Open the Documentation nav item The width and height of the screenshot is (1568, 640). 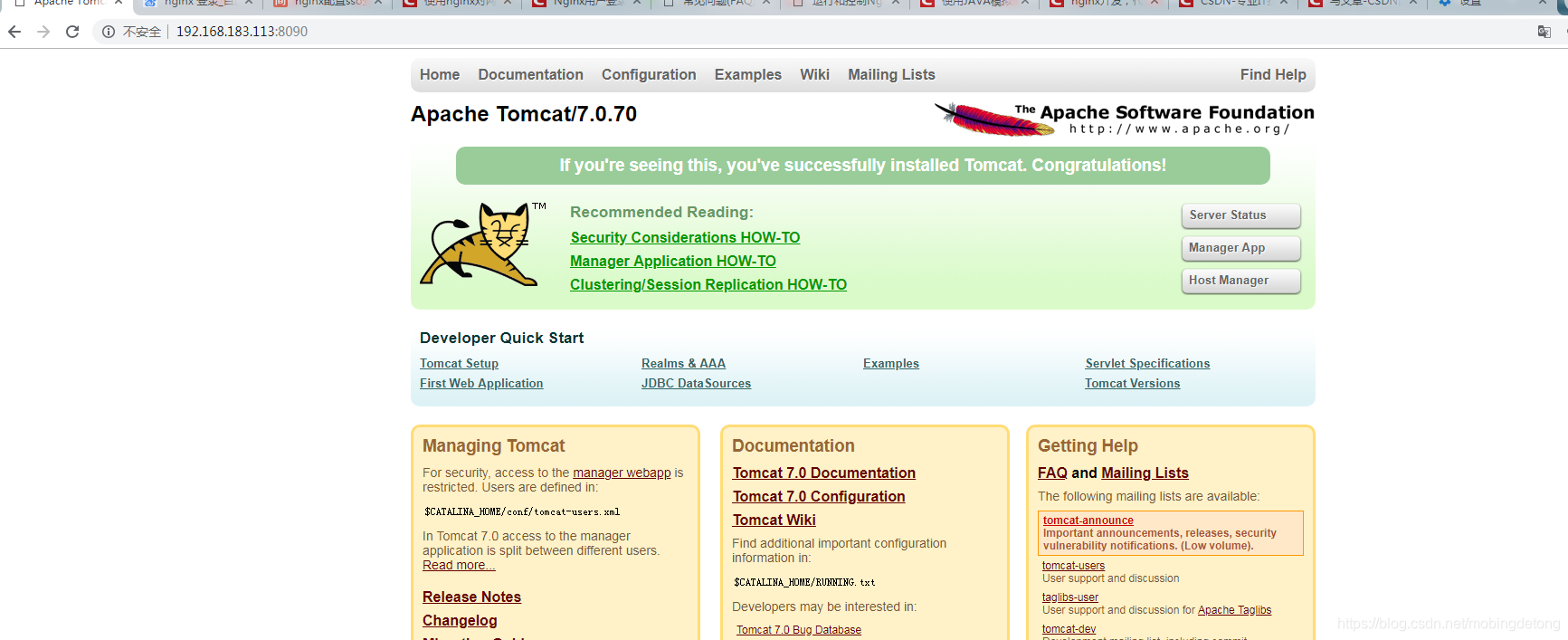pos(530,75)
